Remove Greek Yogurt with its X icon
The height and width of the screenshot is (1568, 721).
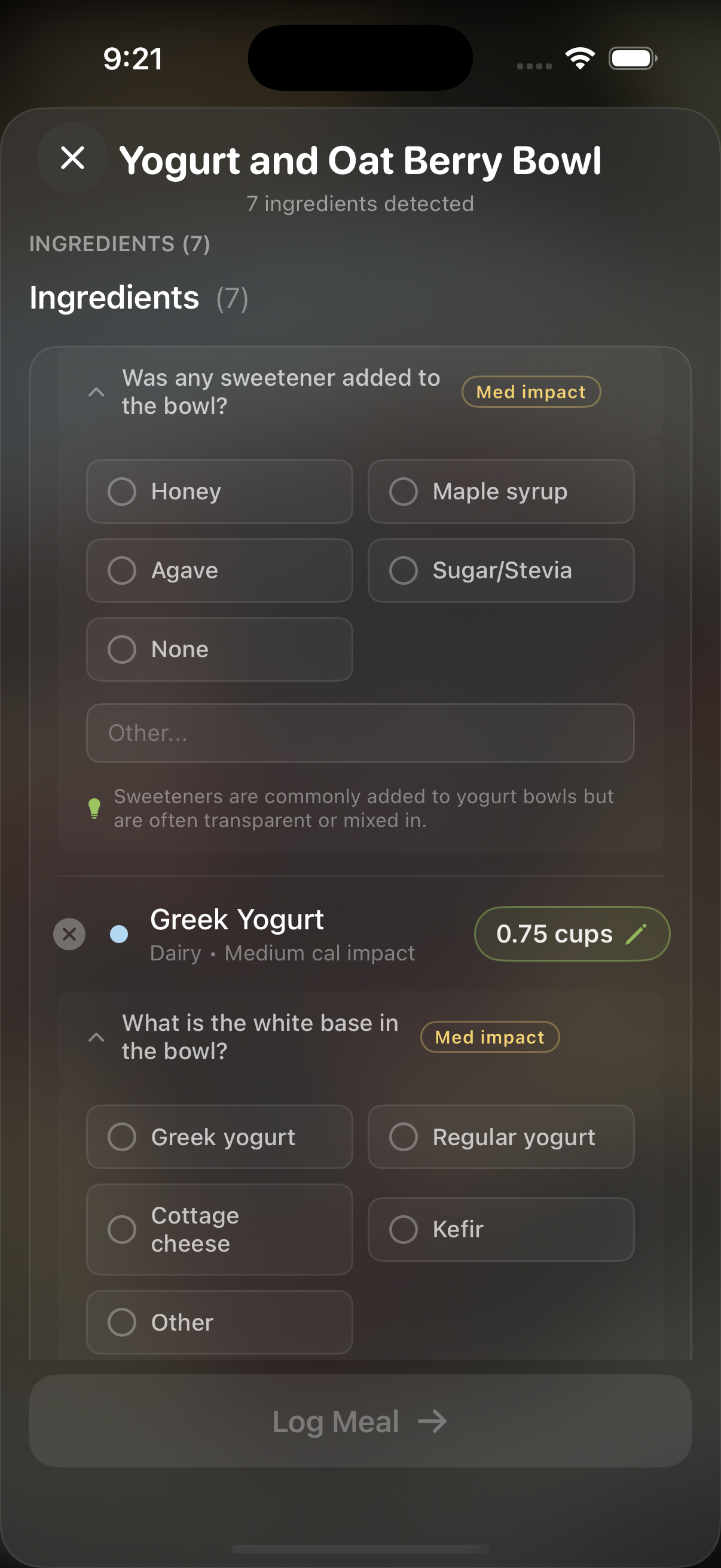(x=69, y=934)
